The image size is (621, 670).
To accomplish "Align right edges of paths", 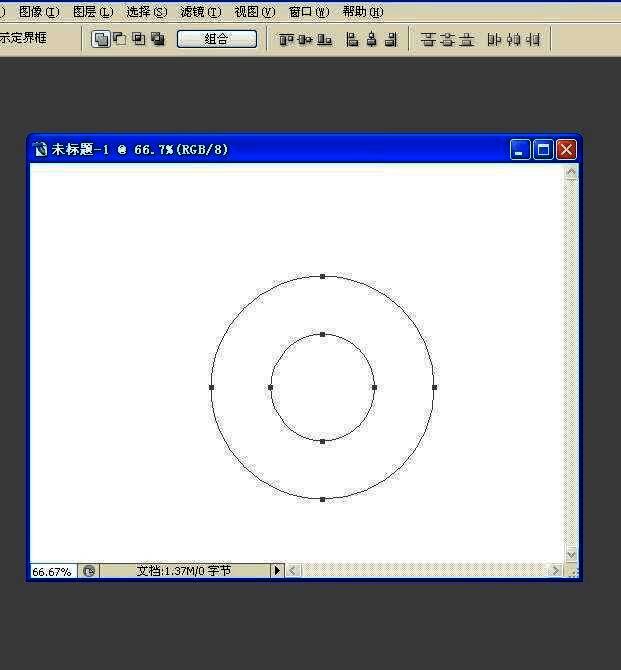I will [x=390, y=39].
